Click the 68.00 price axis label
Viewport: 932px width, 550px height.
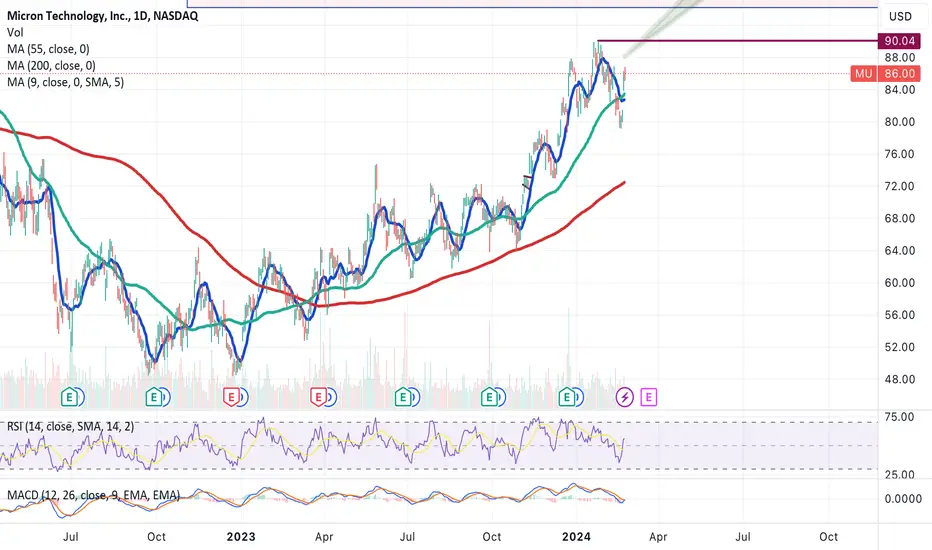pyautogui.click(x=899, y=218)
